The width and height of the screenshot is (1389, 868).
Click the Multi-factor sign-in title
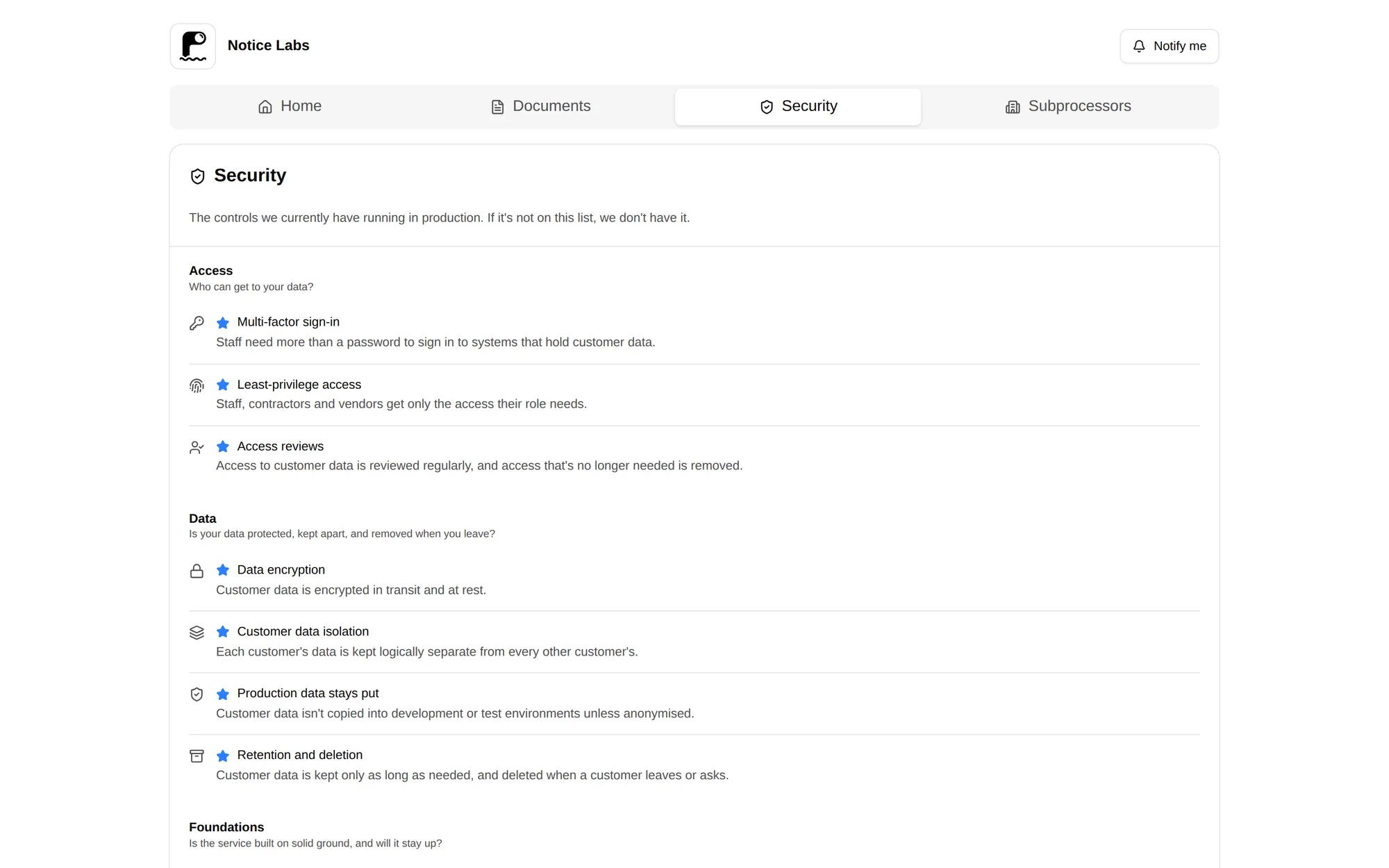(x=288, y=322)
